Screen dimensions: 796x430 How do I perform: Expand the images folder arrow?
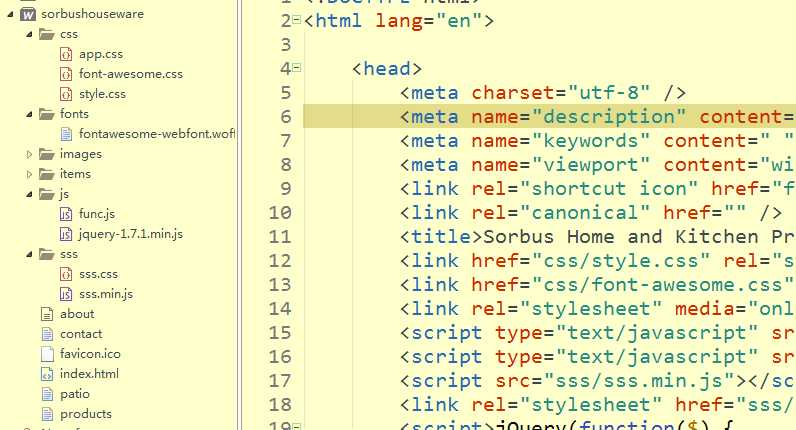[x=29, y=154]
